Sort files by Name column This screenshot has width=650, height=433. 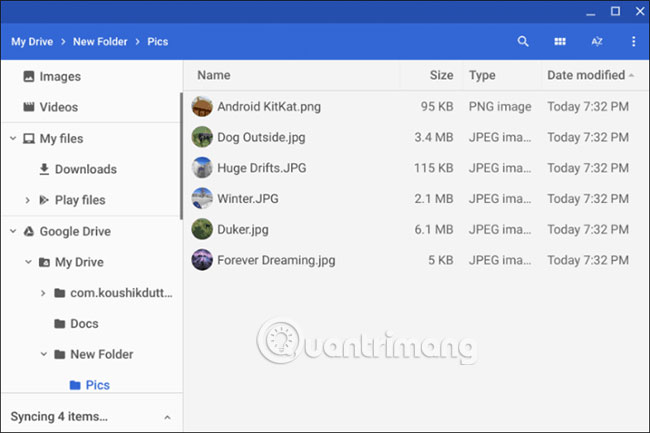click(x=214, y=75)
